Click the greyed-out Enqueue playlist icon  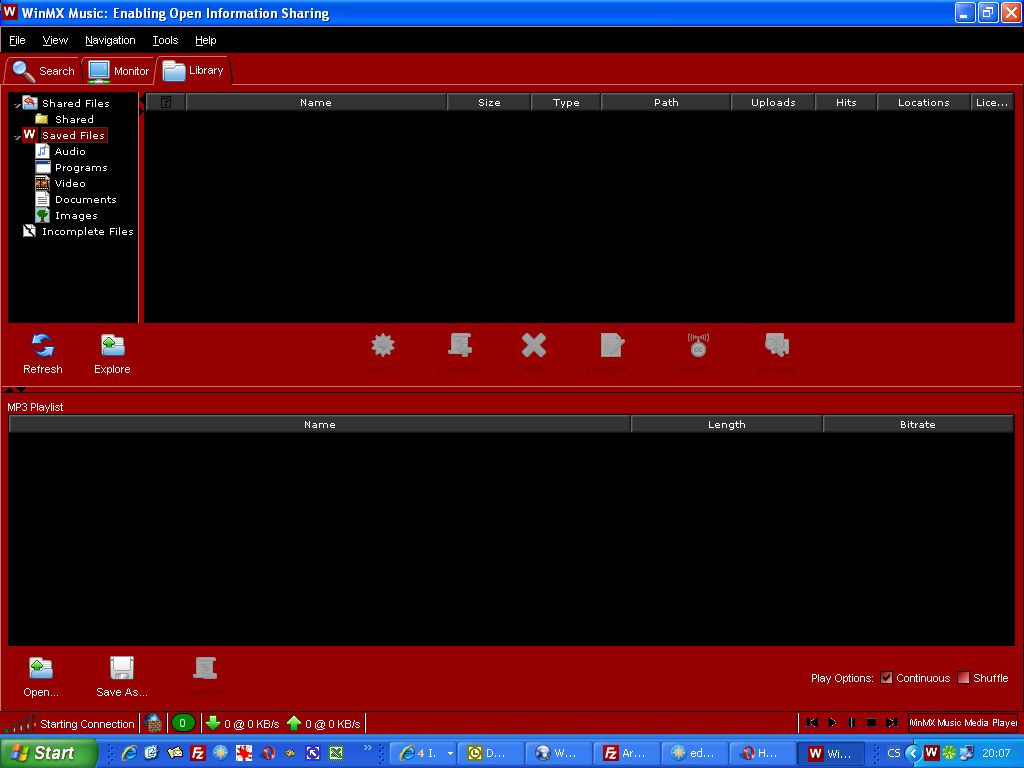(460, 345)
